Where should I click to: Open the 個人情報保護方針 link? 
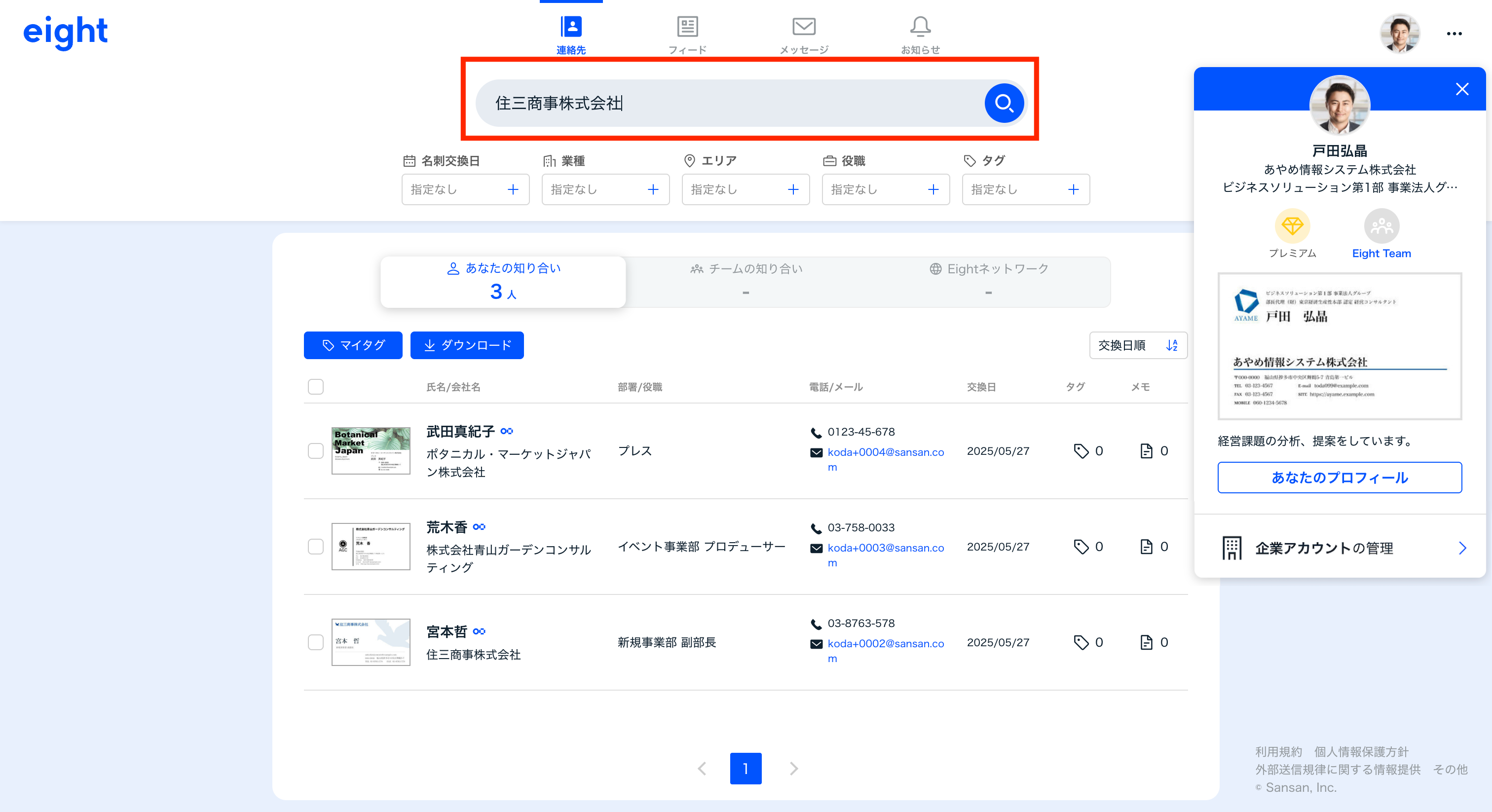[1361, 751]
